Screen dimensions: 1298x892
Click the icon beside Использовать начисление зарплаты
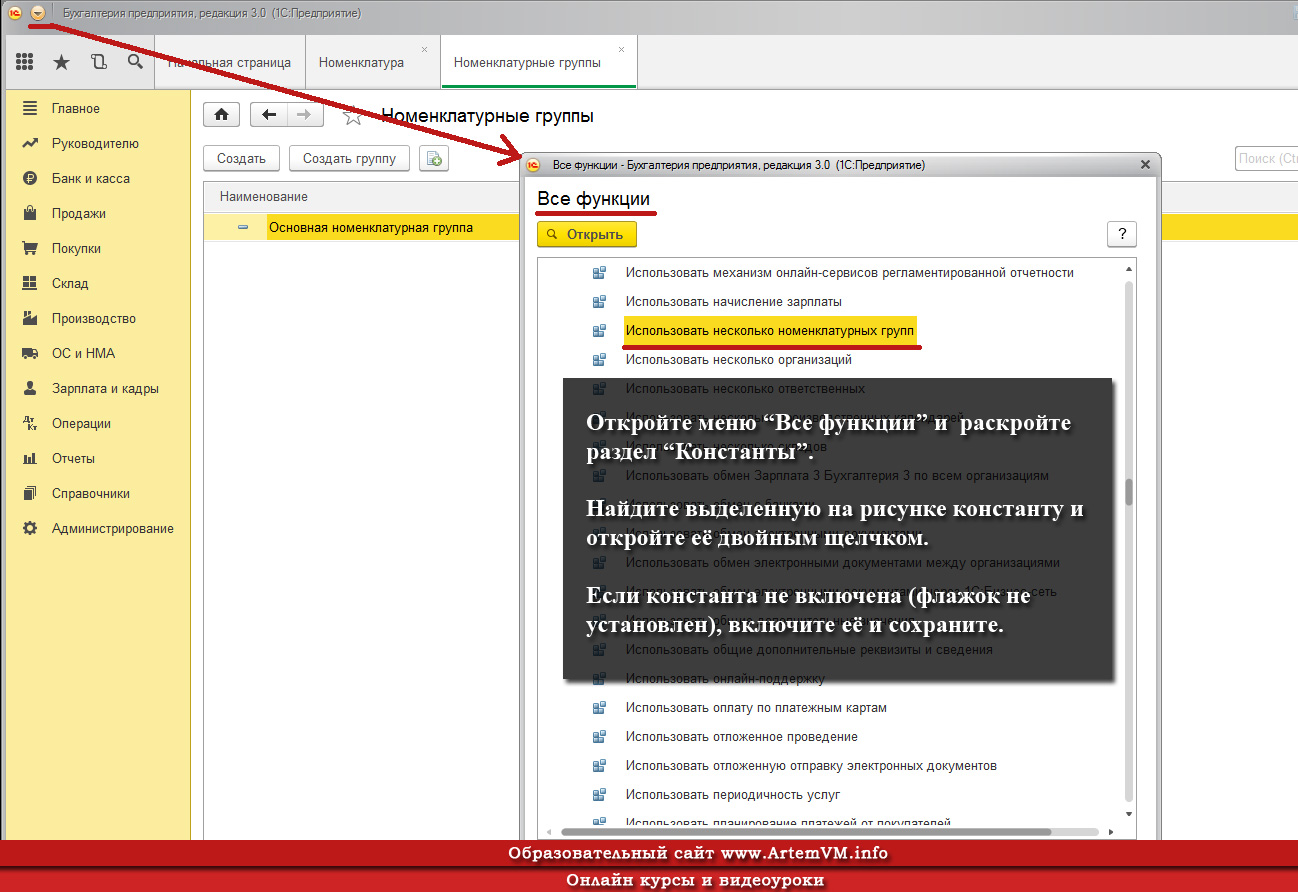point(599,301)
